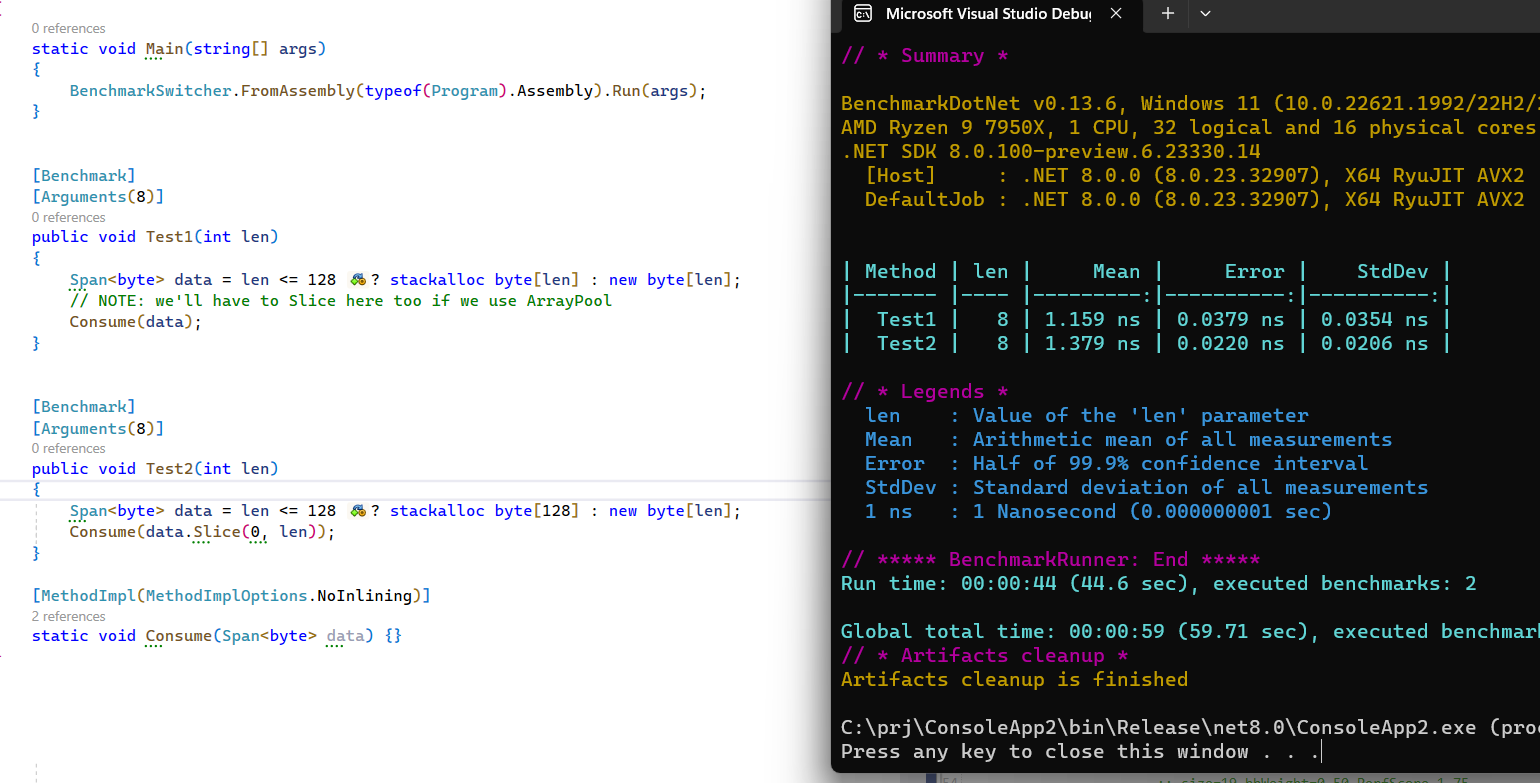
Task: Click the stackalloc keyword in Test1
Action: click(x=437, y=279)
